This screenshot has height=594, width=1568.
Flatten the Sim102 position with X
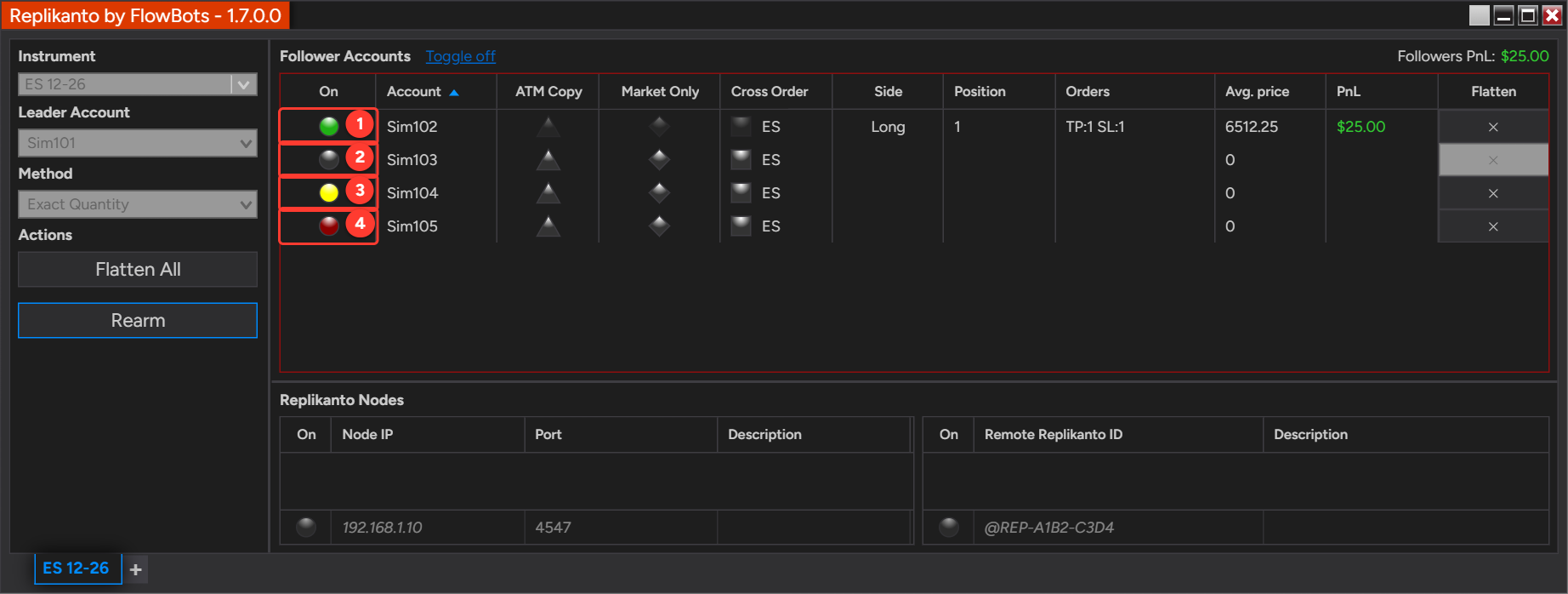[x=1493, y=127]
